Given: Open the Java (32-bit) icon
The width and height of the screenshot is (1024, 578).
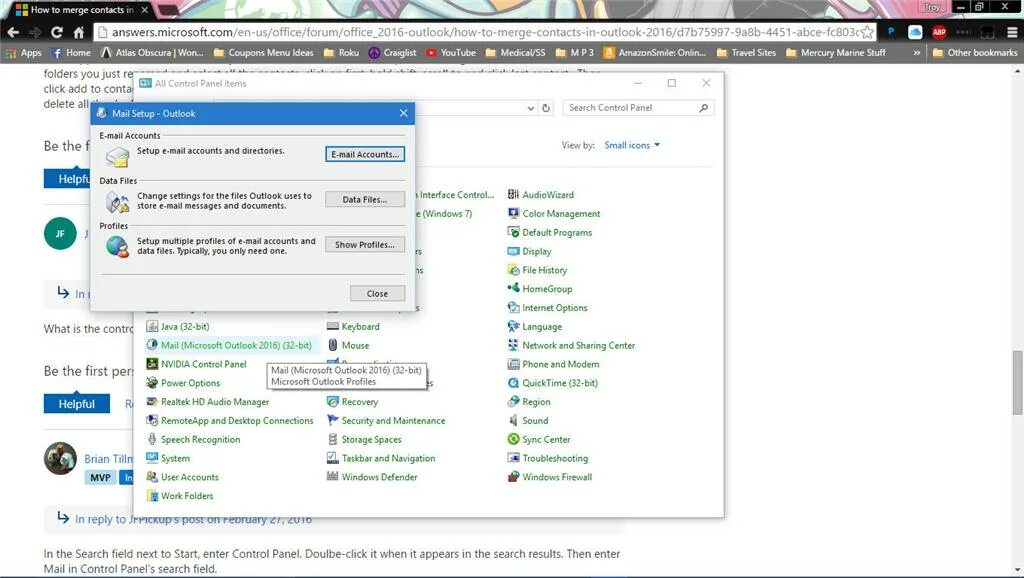Looking at the screenshot, I should click(178, 327).
